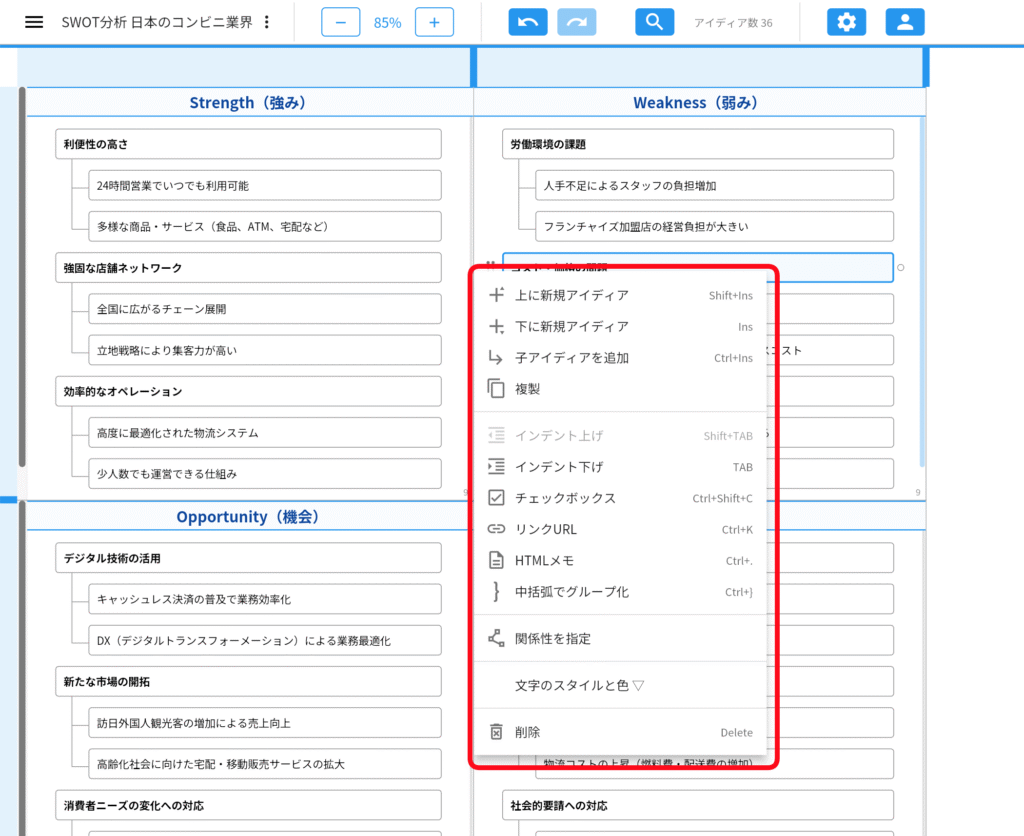Open the user account icon

pyautogui.click(x=905, y=22)
